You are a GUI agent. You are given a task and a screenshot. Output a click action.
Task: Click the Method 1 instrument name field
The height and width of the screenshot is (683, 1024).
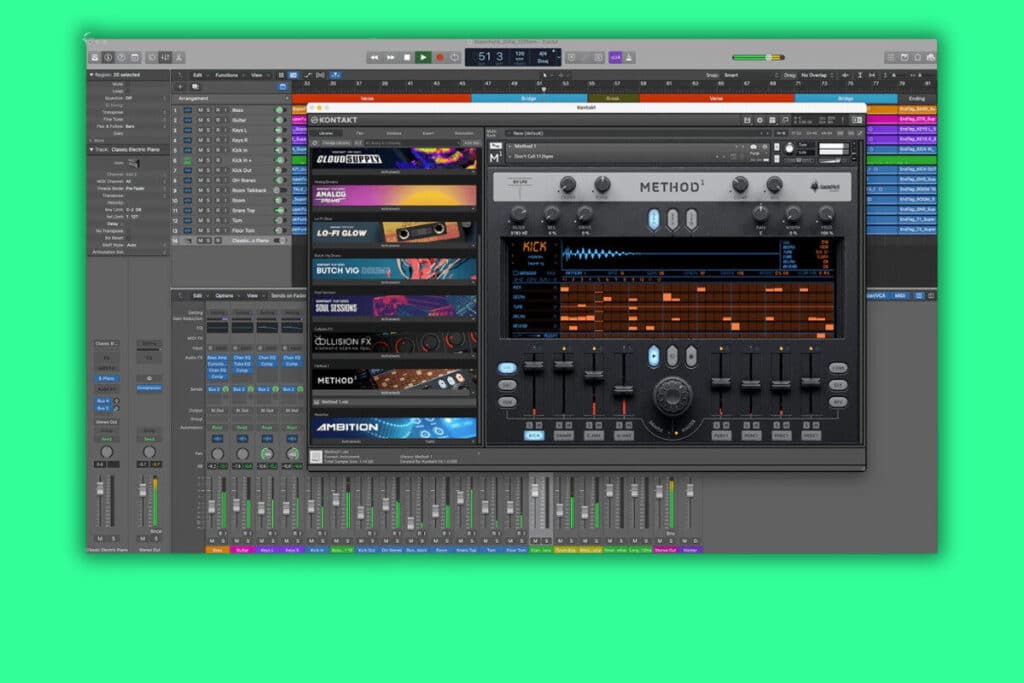coord(624,146)
